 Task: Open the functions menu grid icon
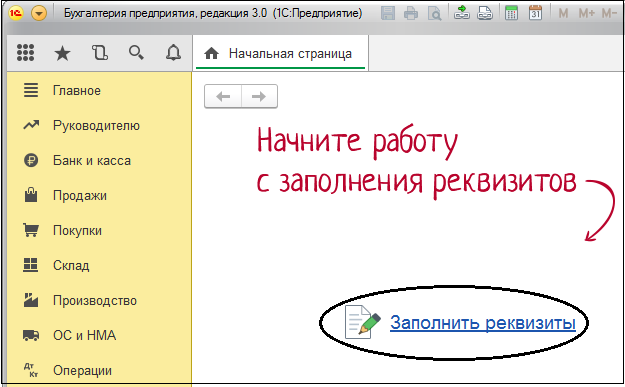[26, 53]
